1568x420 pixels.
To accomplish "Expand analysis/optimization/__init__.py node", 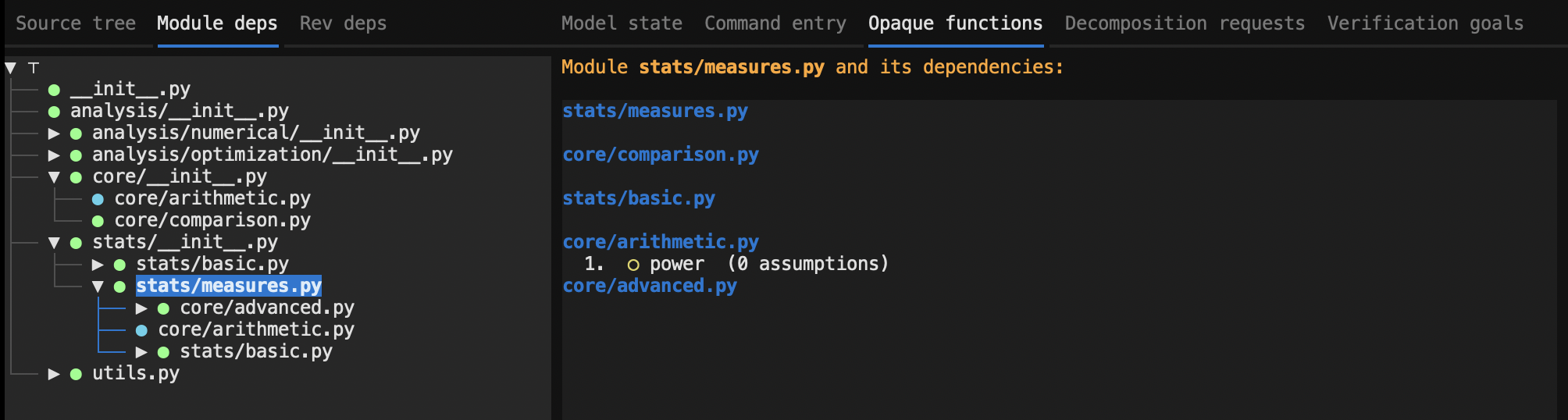I will pos(54,155).
